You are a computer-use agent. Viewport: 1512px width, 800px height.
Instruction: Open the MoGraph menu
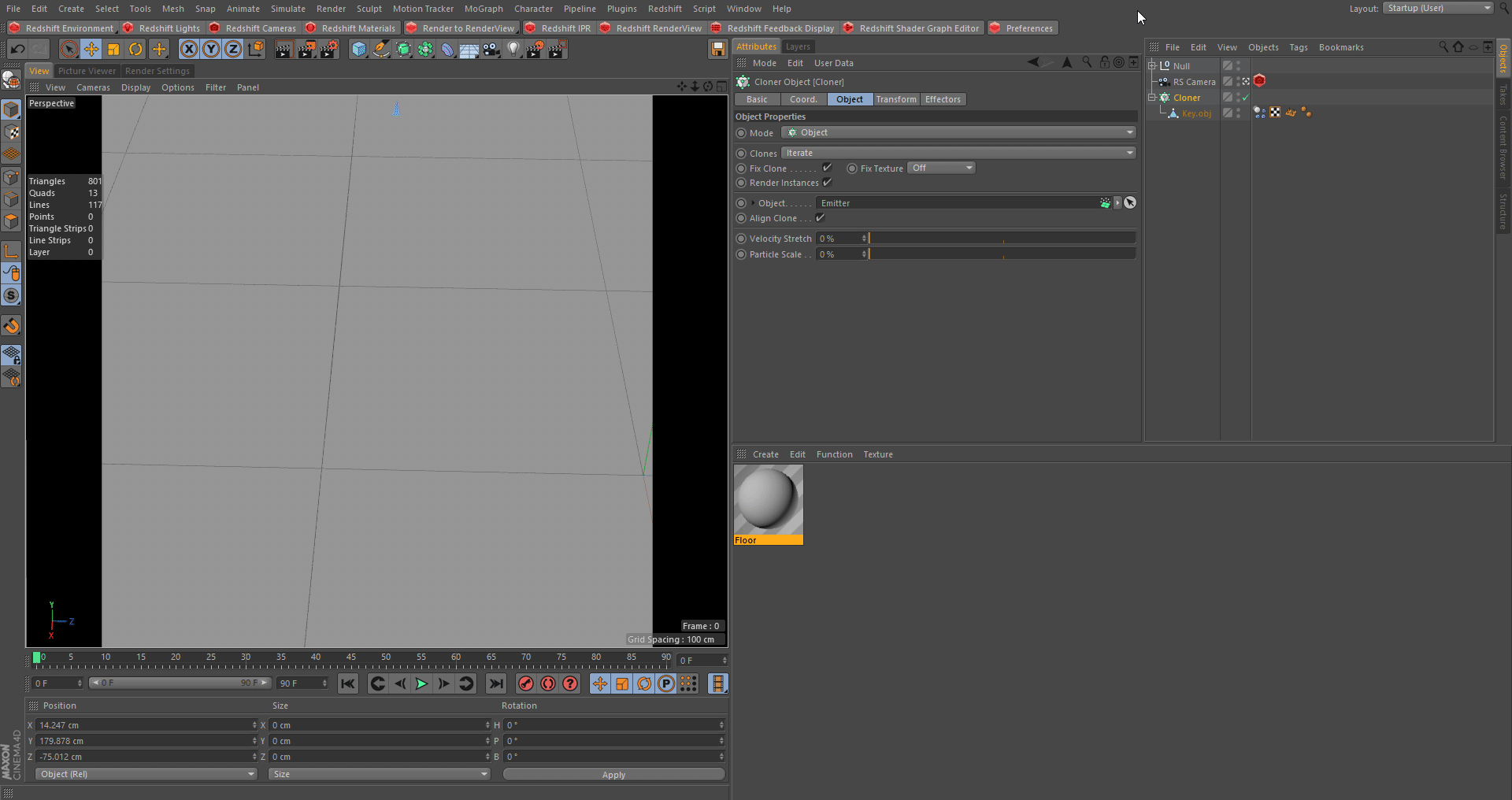tap(483, 9)
